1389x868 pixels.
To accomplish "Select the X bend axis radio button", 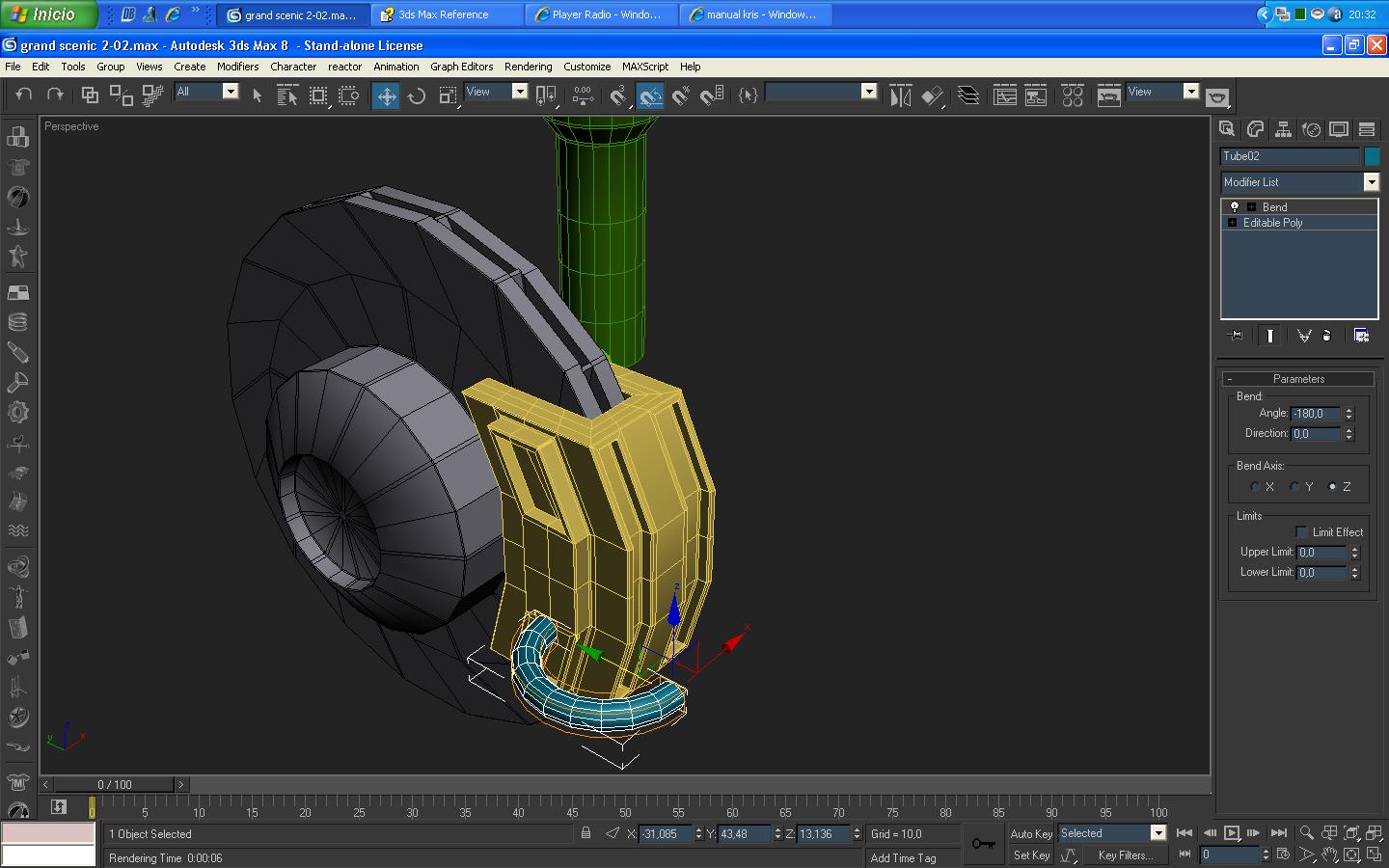I will coord(1255,487).
